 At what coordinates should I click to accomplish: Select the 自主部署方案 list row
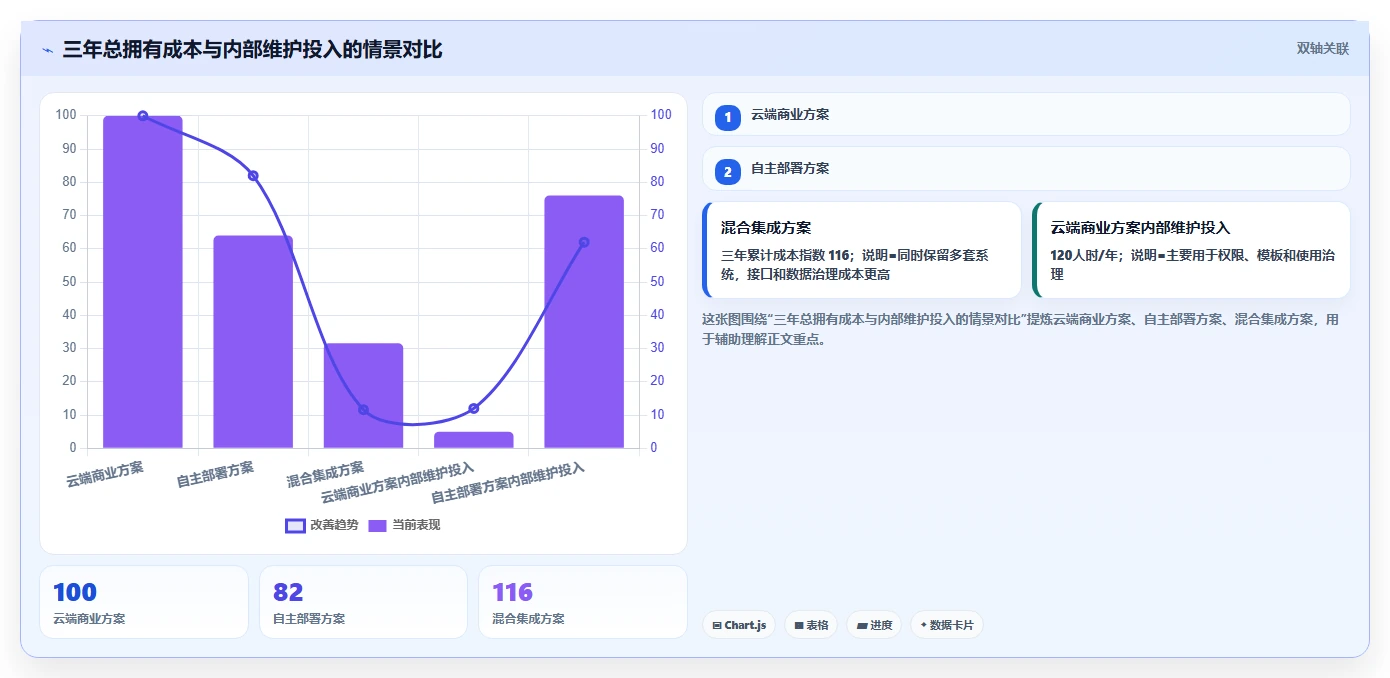[1026, 168]
